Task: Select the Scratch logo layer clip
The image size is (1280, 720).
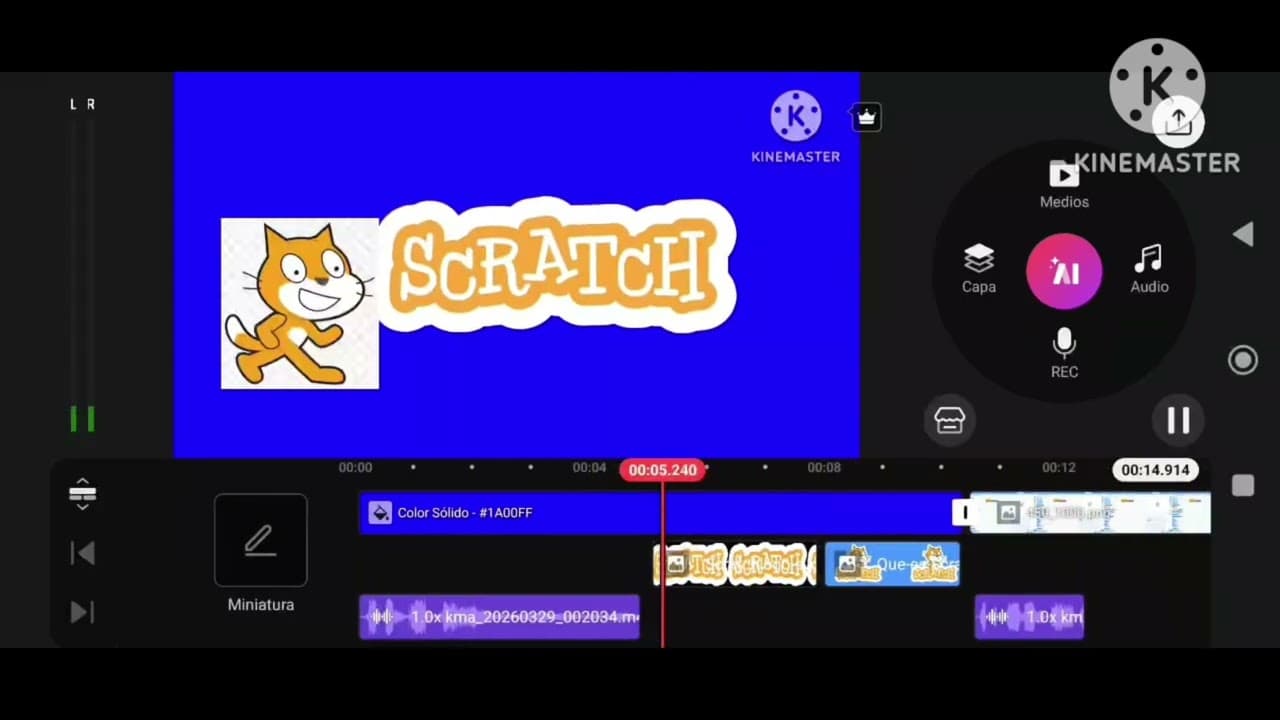Action: [x=735, y=565]
